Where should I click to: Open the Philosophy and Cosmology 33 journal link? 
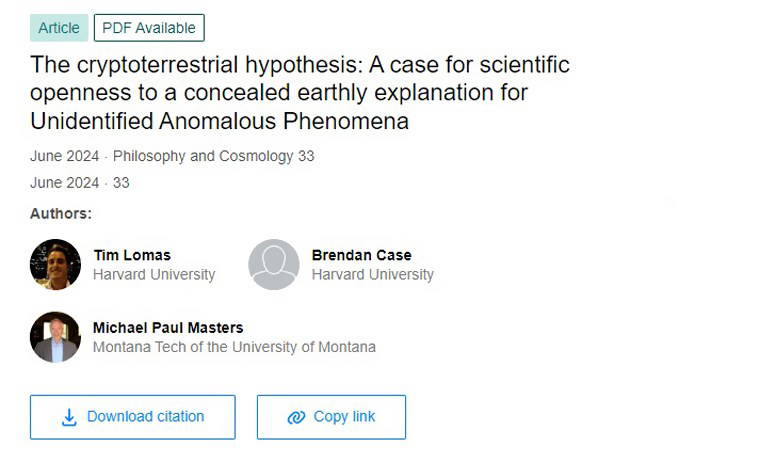214,156
